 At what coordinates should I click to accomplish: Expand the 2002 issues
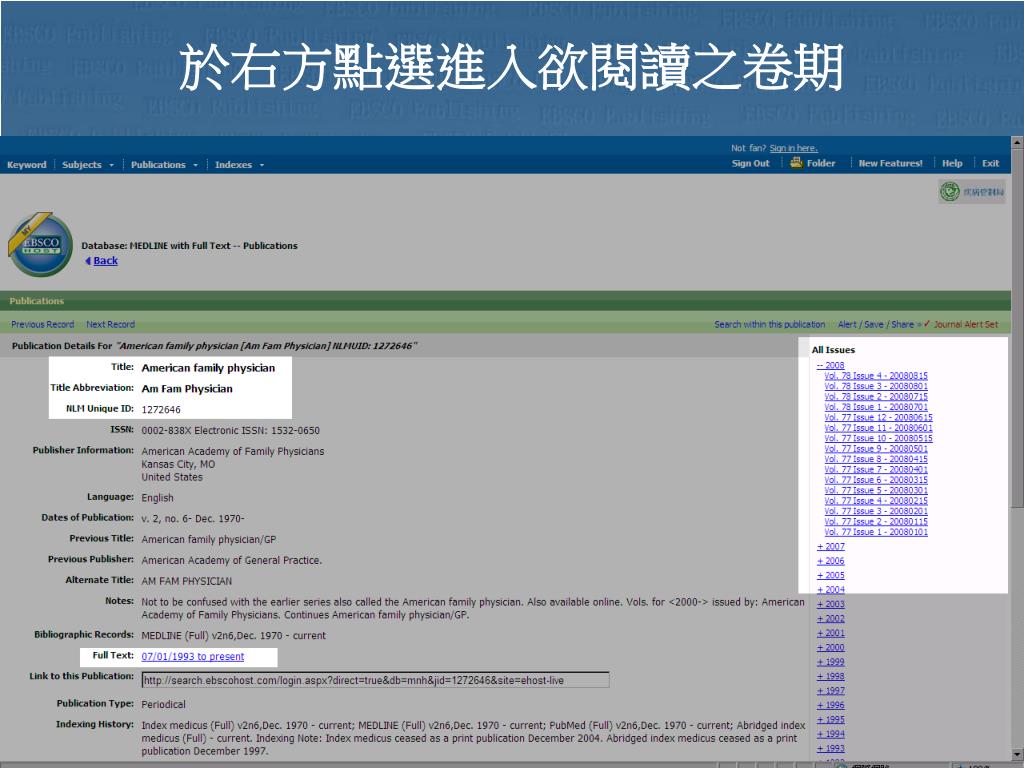tap(831, 618)
